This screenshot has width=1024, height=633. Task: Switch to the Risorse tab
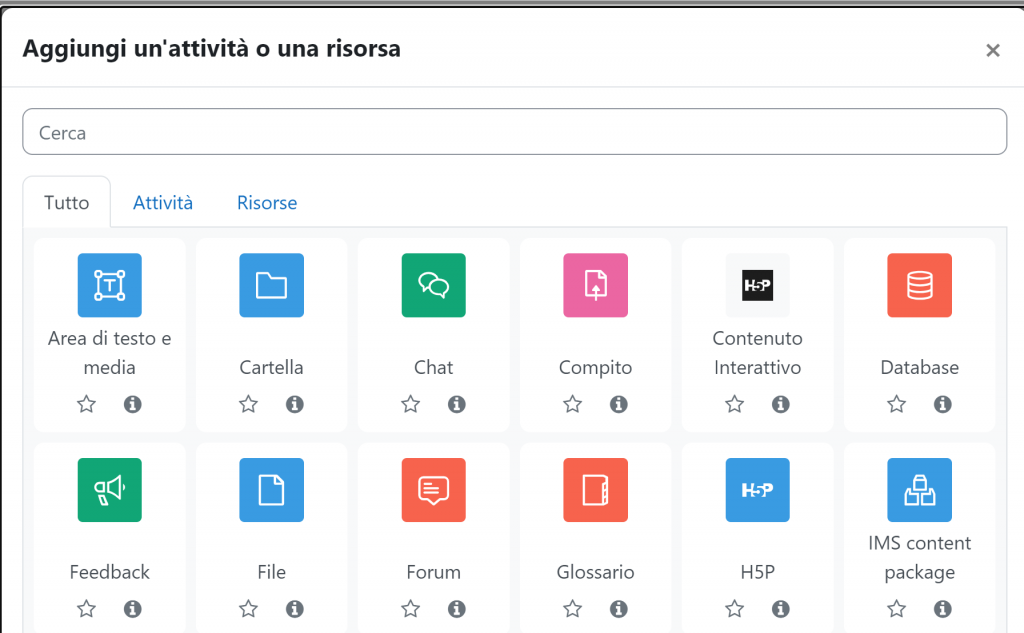pos(266,203)
